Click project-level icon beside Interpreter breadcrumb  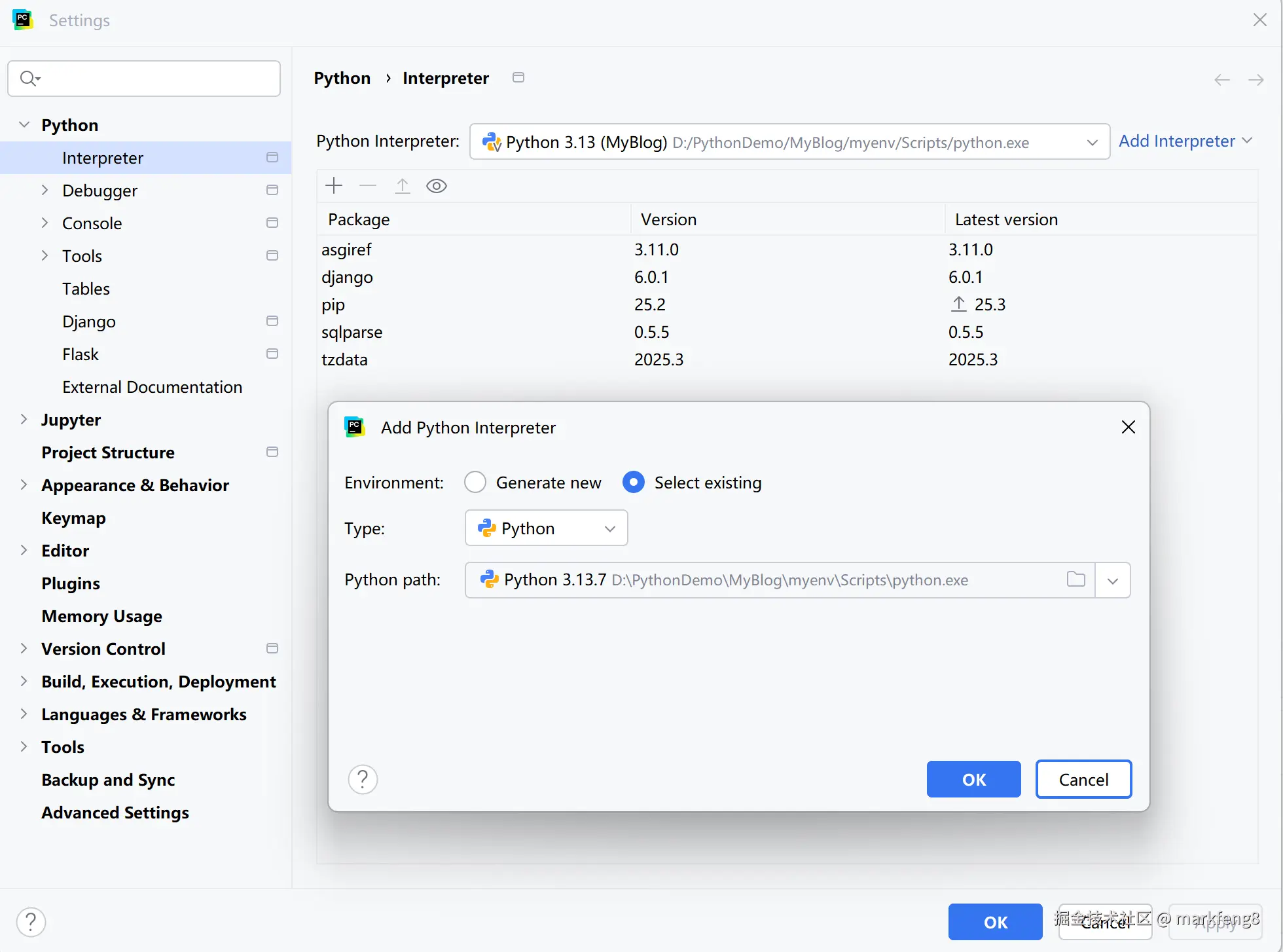[518, 78]
